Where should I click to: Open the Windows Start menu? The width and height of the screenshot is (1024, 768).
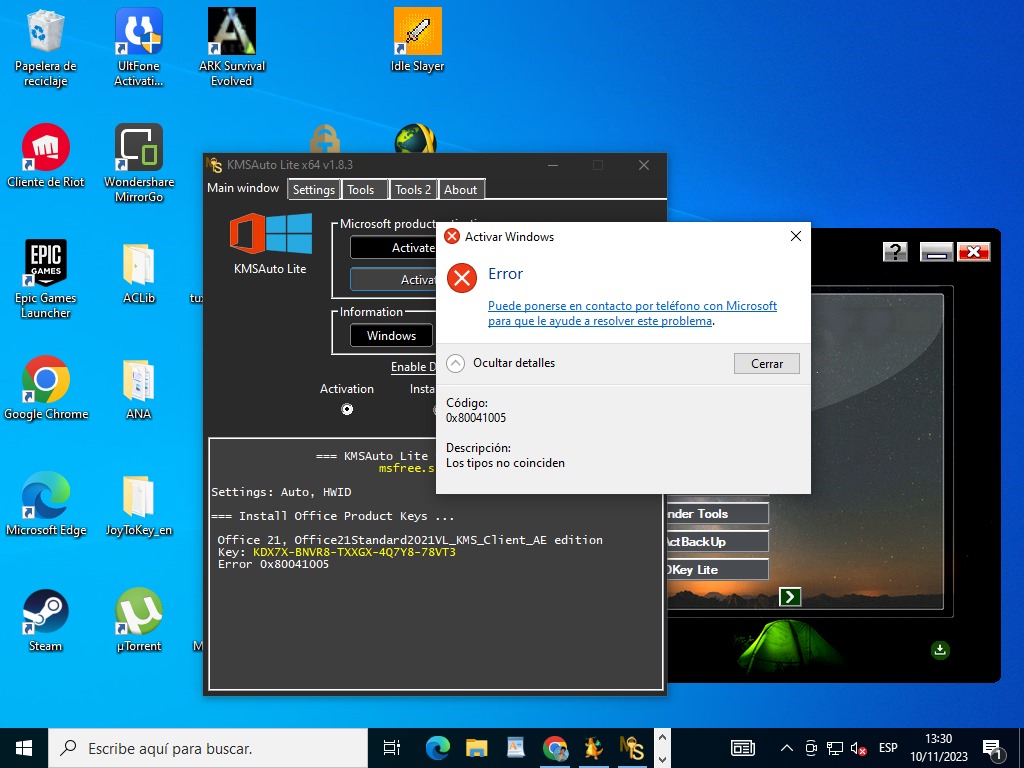click(x=24, y=748)
